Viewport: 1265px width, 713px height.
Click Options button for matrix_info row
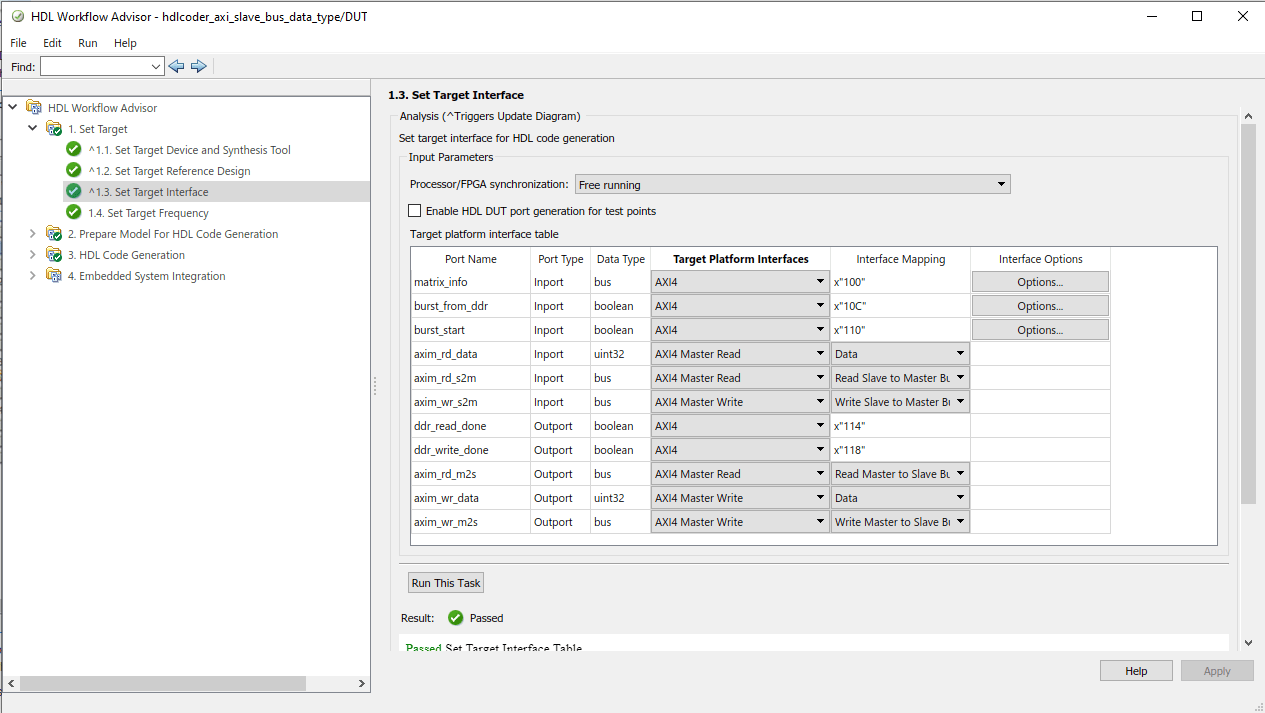[1040, 282]
